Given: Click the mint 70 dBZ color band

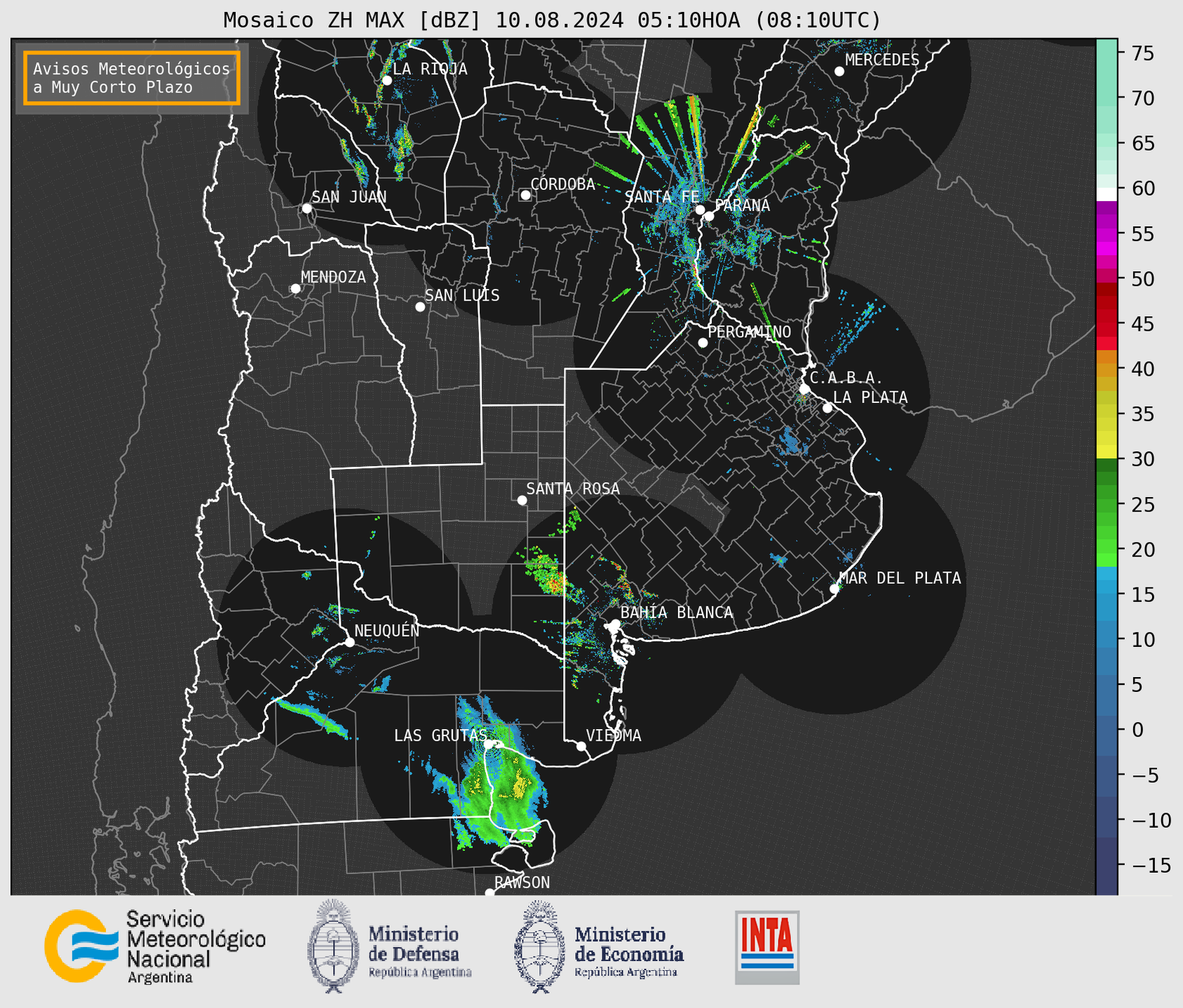Looking at the screenshot, I should click(1107, 98).
